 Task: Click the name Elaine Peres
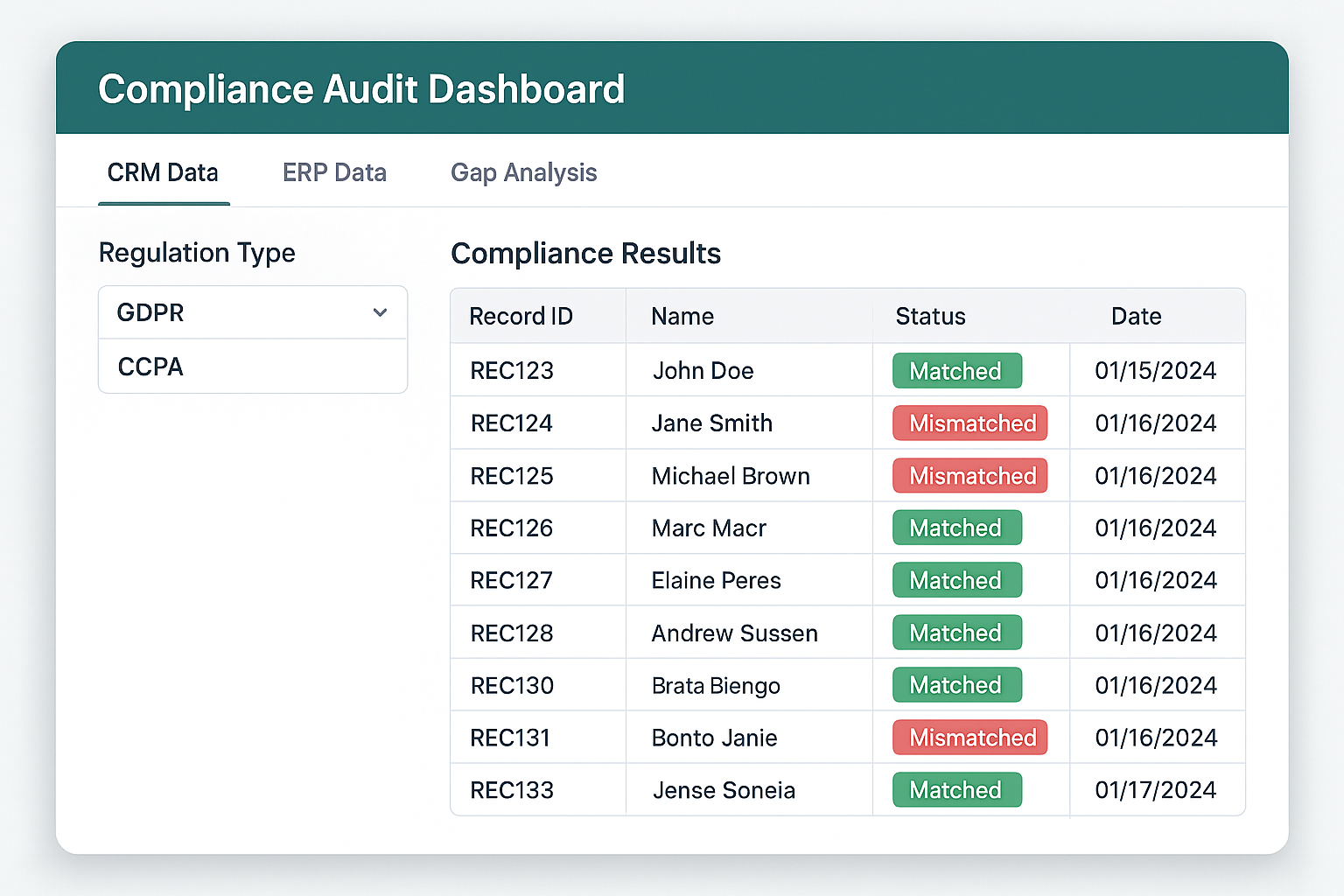pos(716,581)
